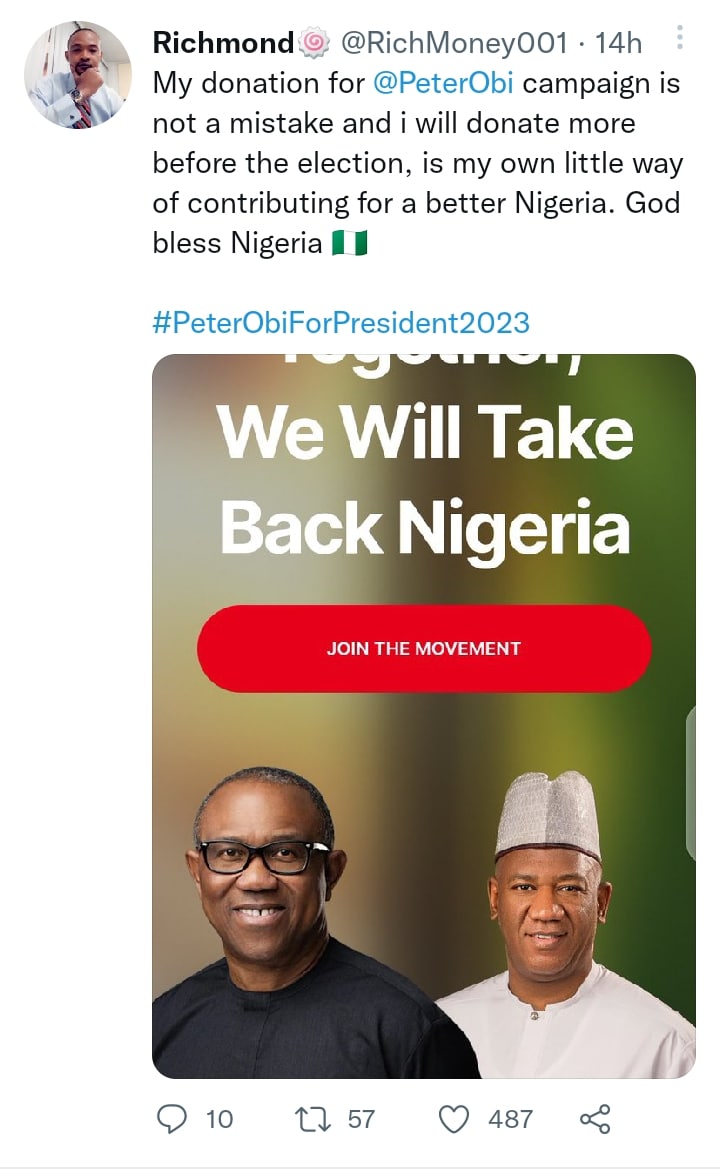The width and height of the screenshot is (720, 1169).
Task: Tap the share icon below the tweet
Action: click(594, 1117)
